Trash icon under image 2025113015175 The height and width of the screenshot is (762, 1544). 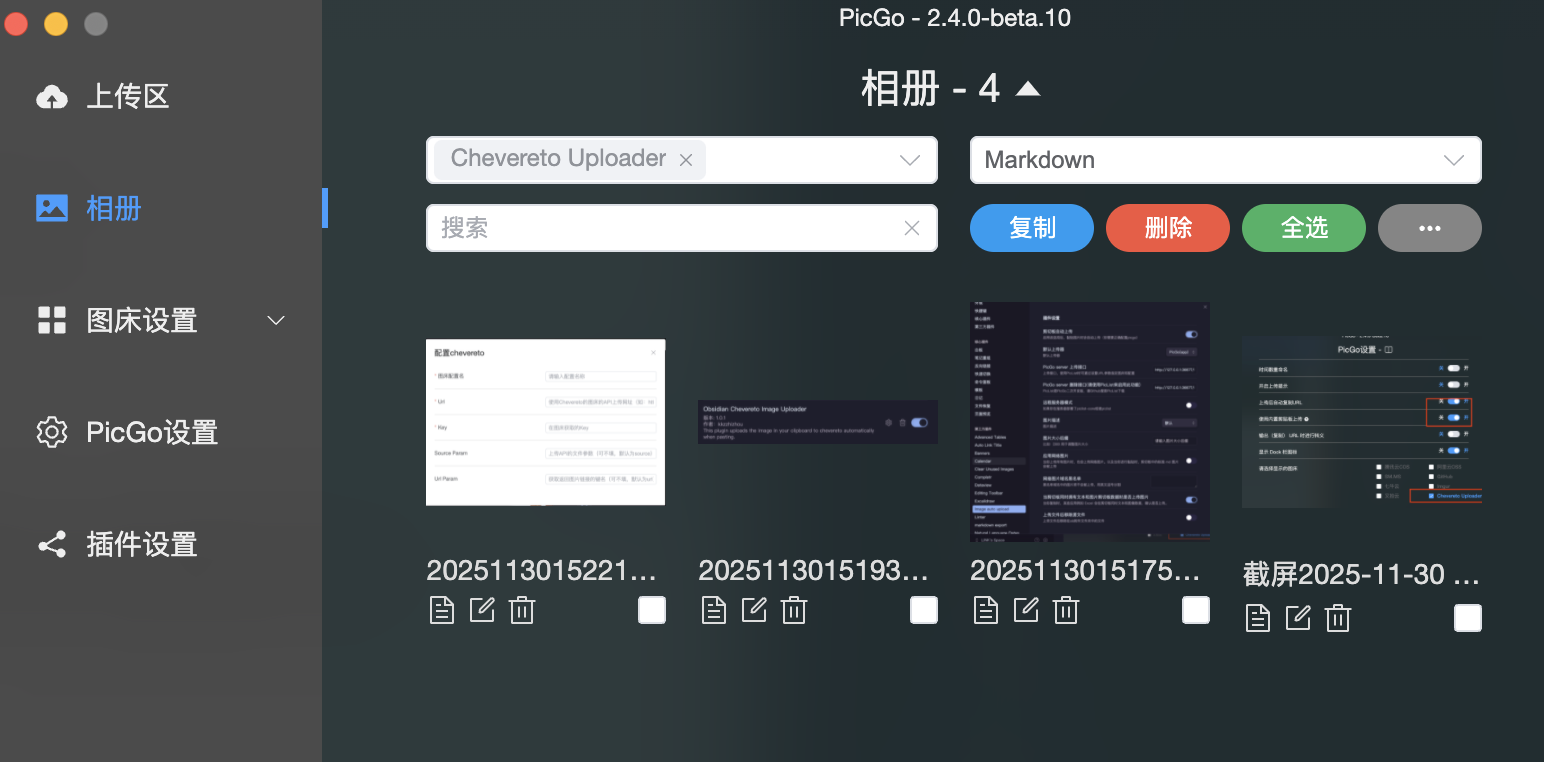[x=1066, y=610]
